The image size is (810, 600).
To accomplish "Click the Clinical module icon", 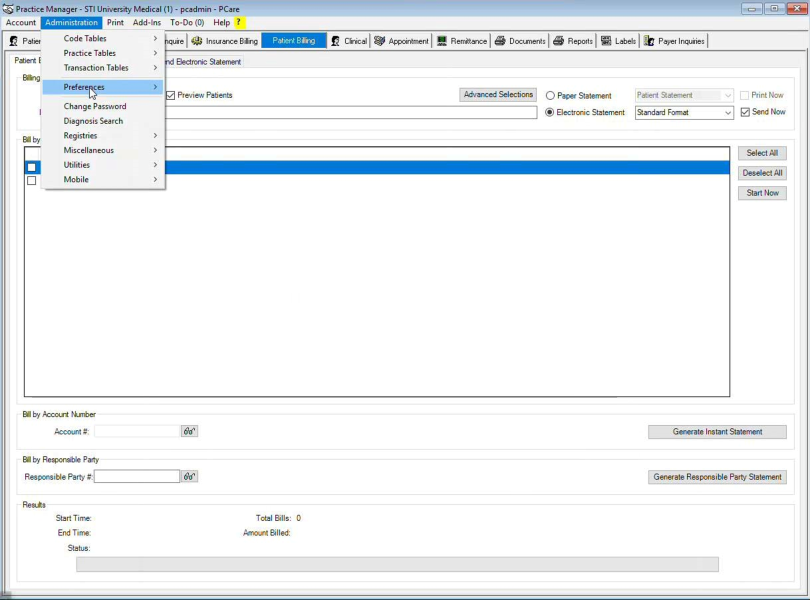I will tap(337, 41).
